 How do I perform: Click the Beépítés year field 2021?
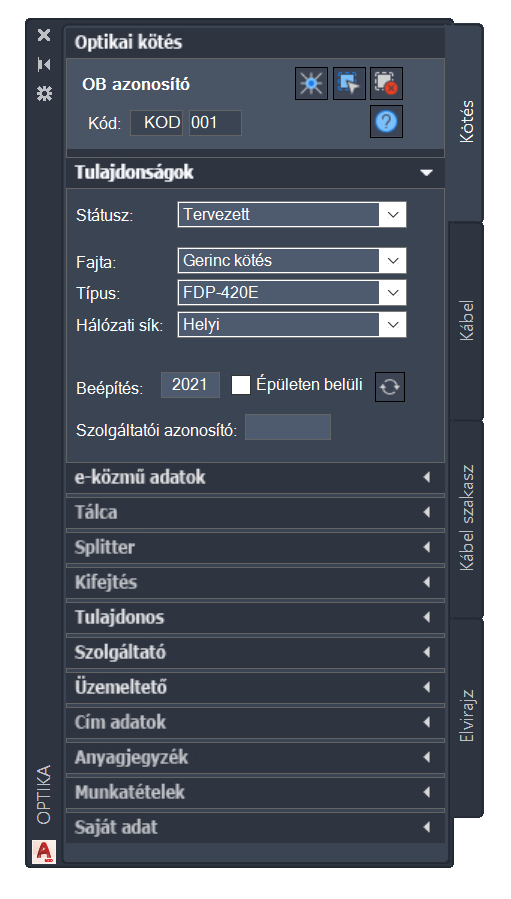[x=190, y=385]
